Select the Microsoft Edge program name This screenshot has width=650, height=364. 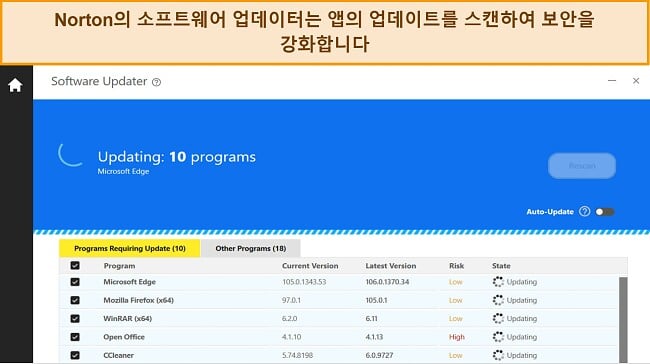(129, 282)
